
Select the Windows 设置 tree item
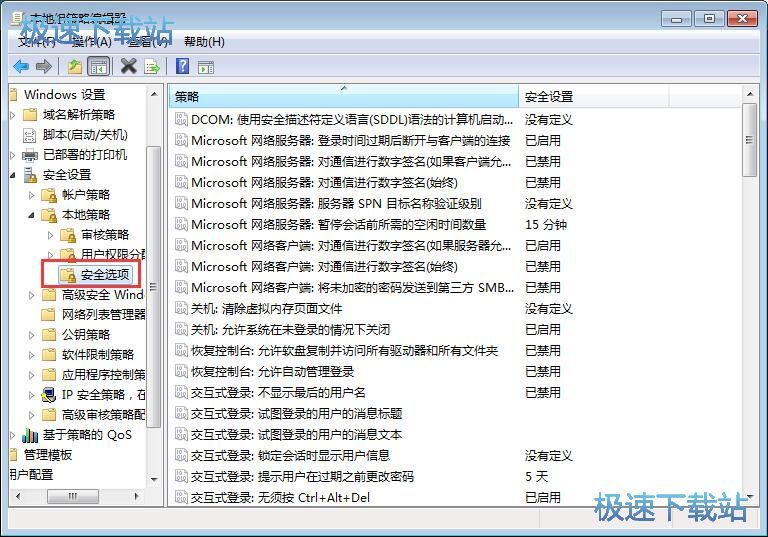tap(65, 95)
